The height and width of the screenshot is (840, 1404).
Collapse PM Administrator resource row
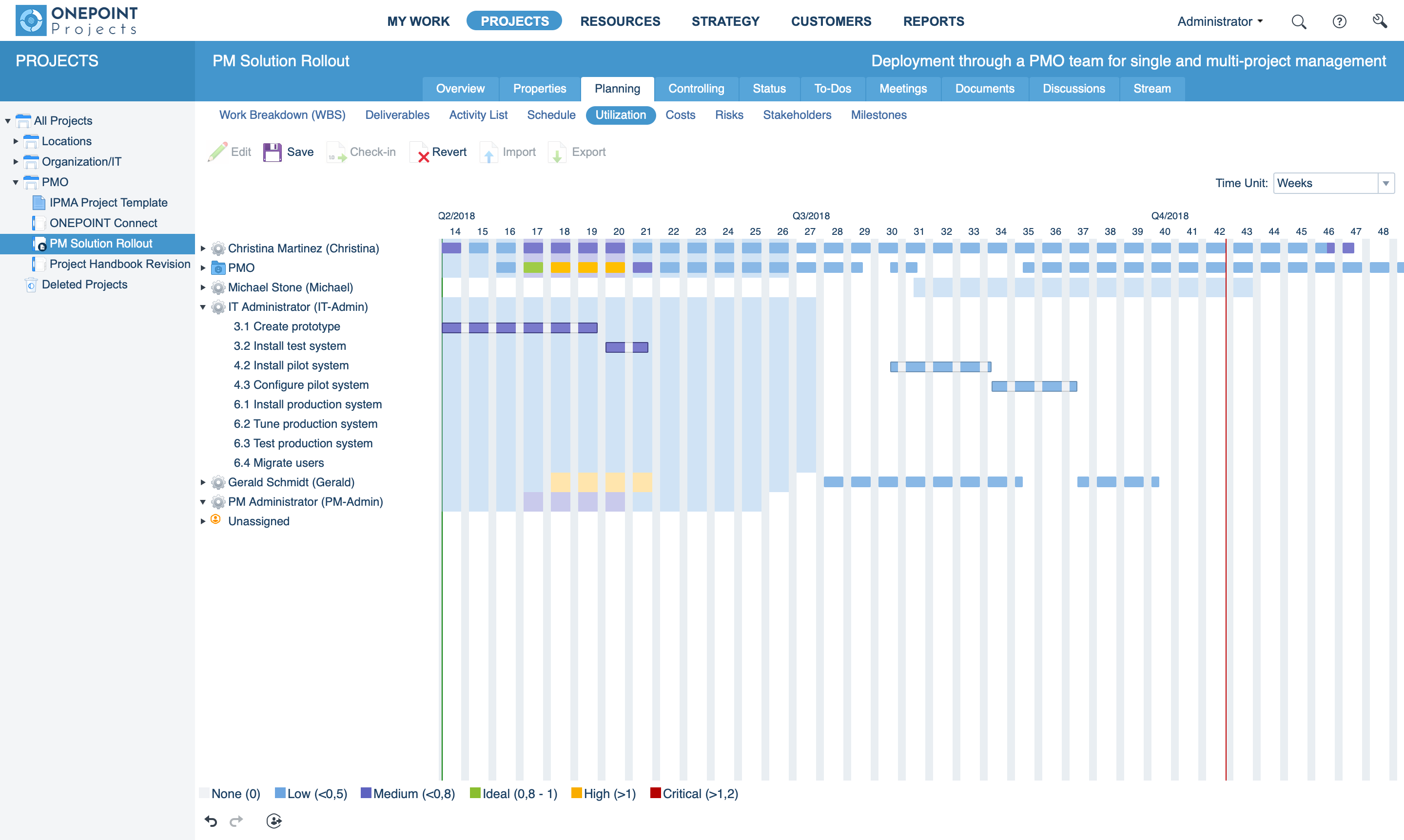203,501
